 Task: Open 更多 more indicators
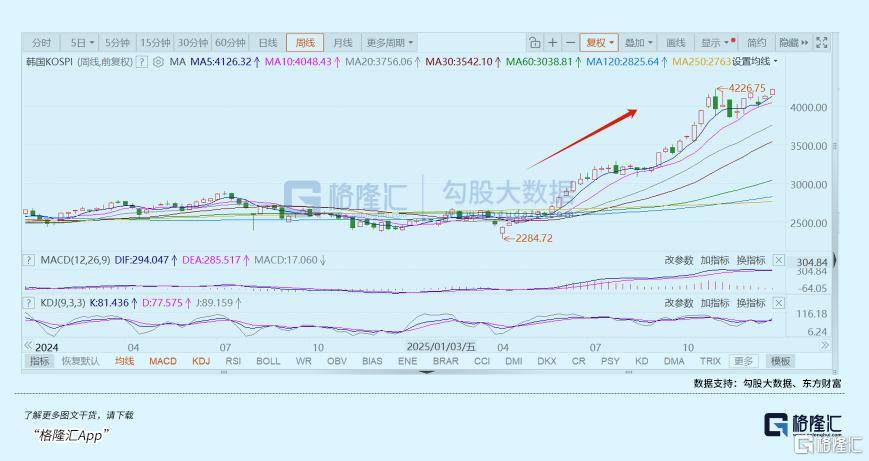(743, 361)
